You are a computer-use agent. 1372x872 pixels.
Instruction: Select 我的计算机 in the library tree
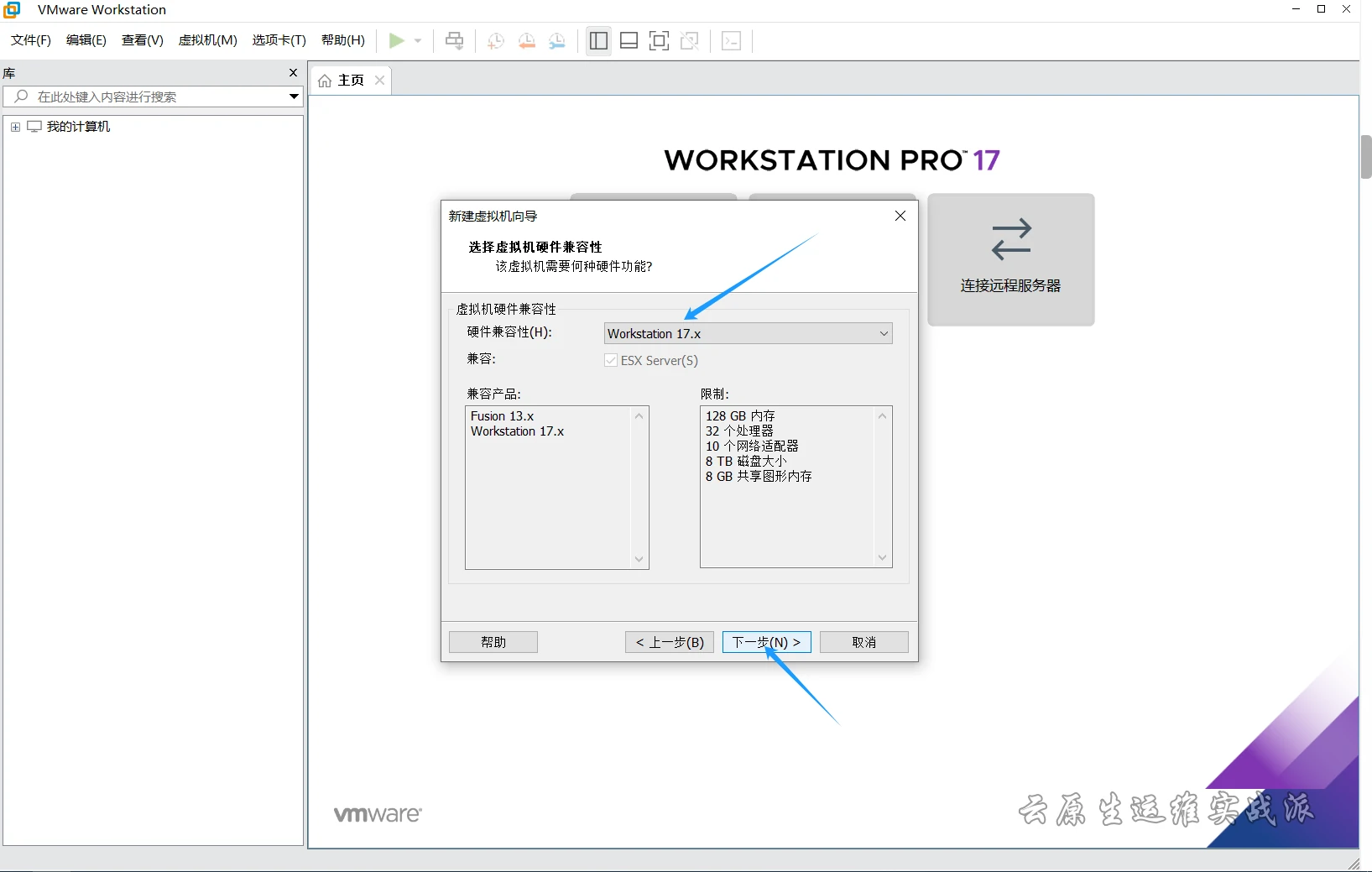(78, 127)
